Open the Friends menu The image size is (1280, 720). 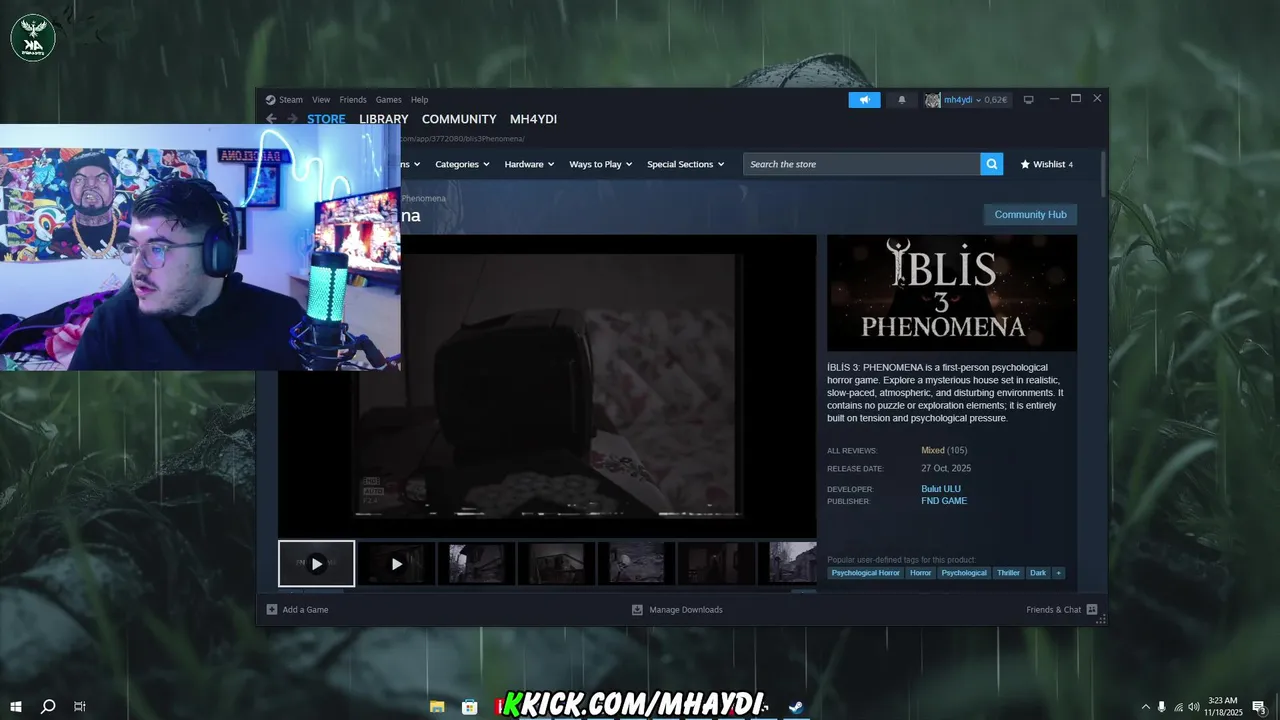(353, 100)
